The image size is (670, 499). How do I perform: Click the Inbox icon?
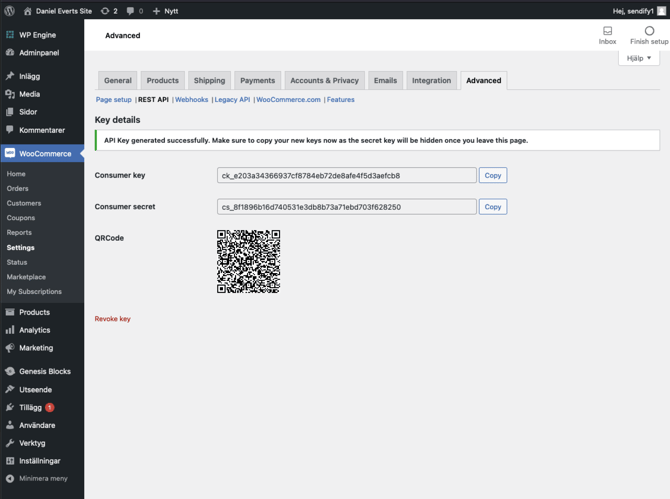tap(607, 31)
